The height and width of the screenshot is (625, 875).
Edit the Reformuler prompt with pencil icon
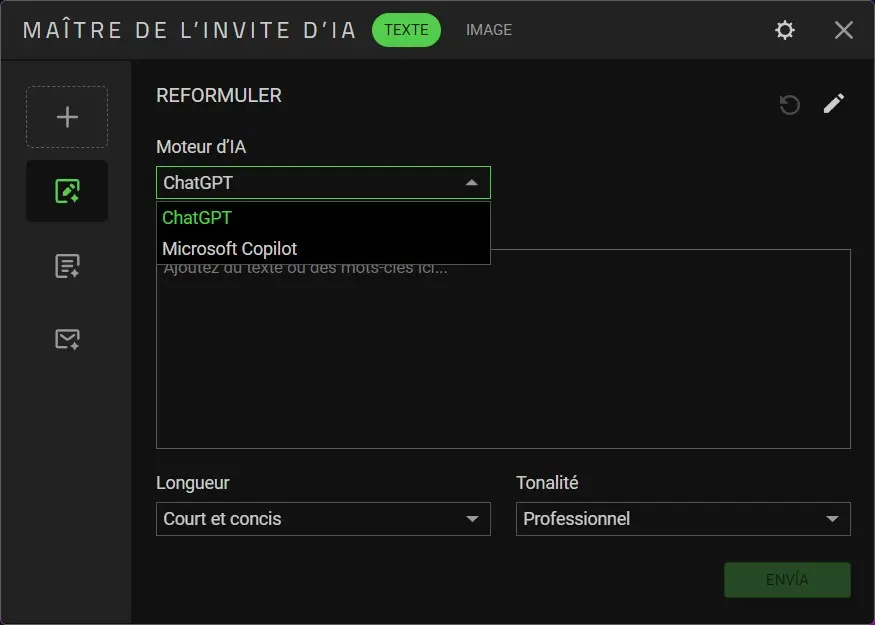(x=834, y=104)
